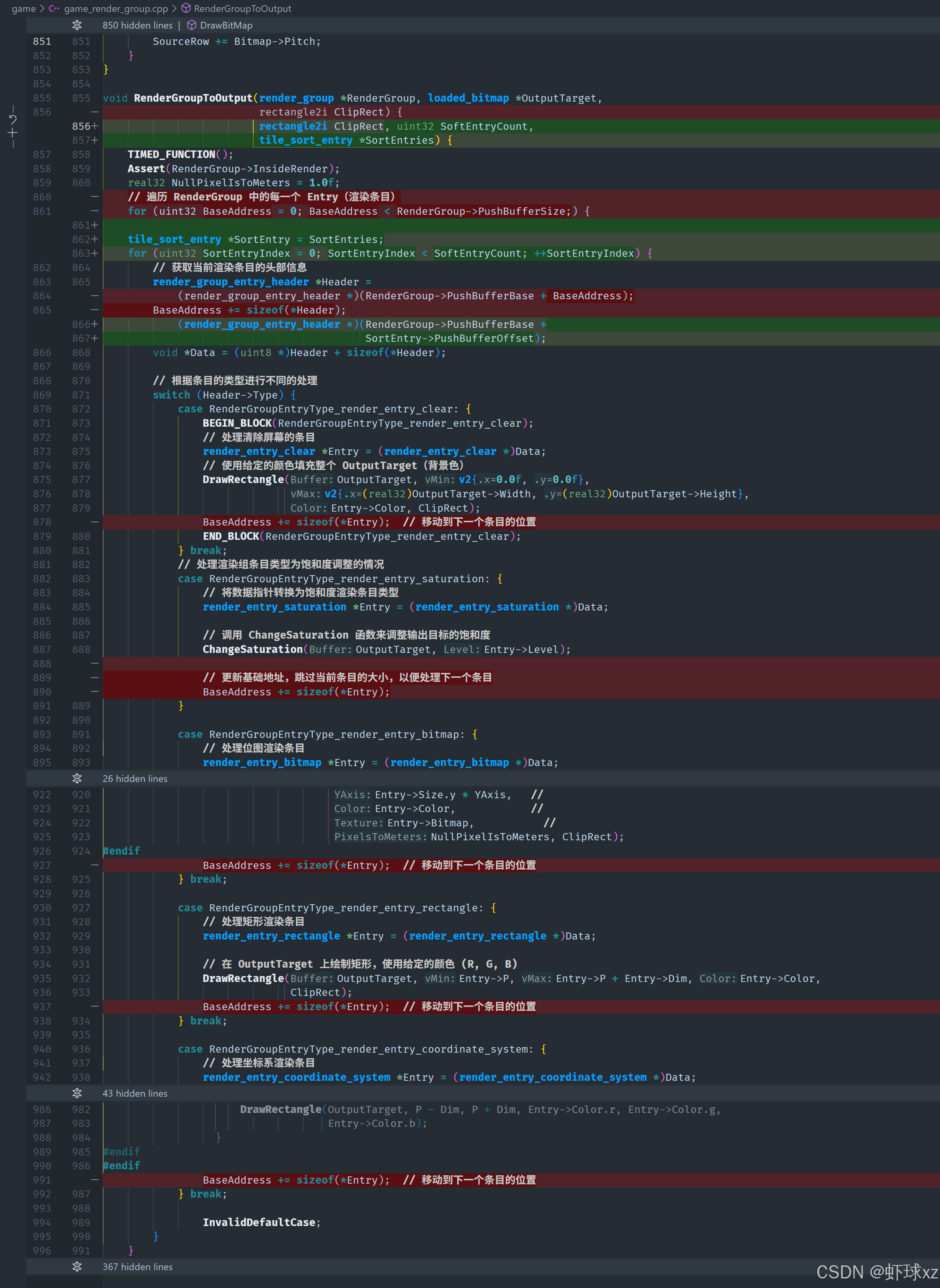Click original line number 851 in gutter
The width and height of the screenshot is (940, 1288).
pyautogui.click(x=42, y=42)
